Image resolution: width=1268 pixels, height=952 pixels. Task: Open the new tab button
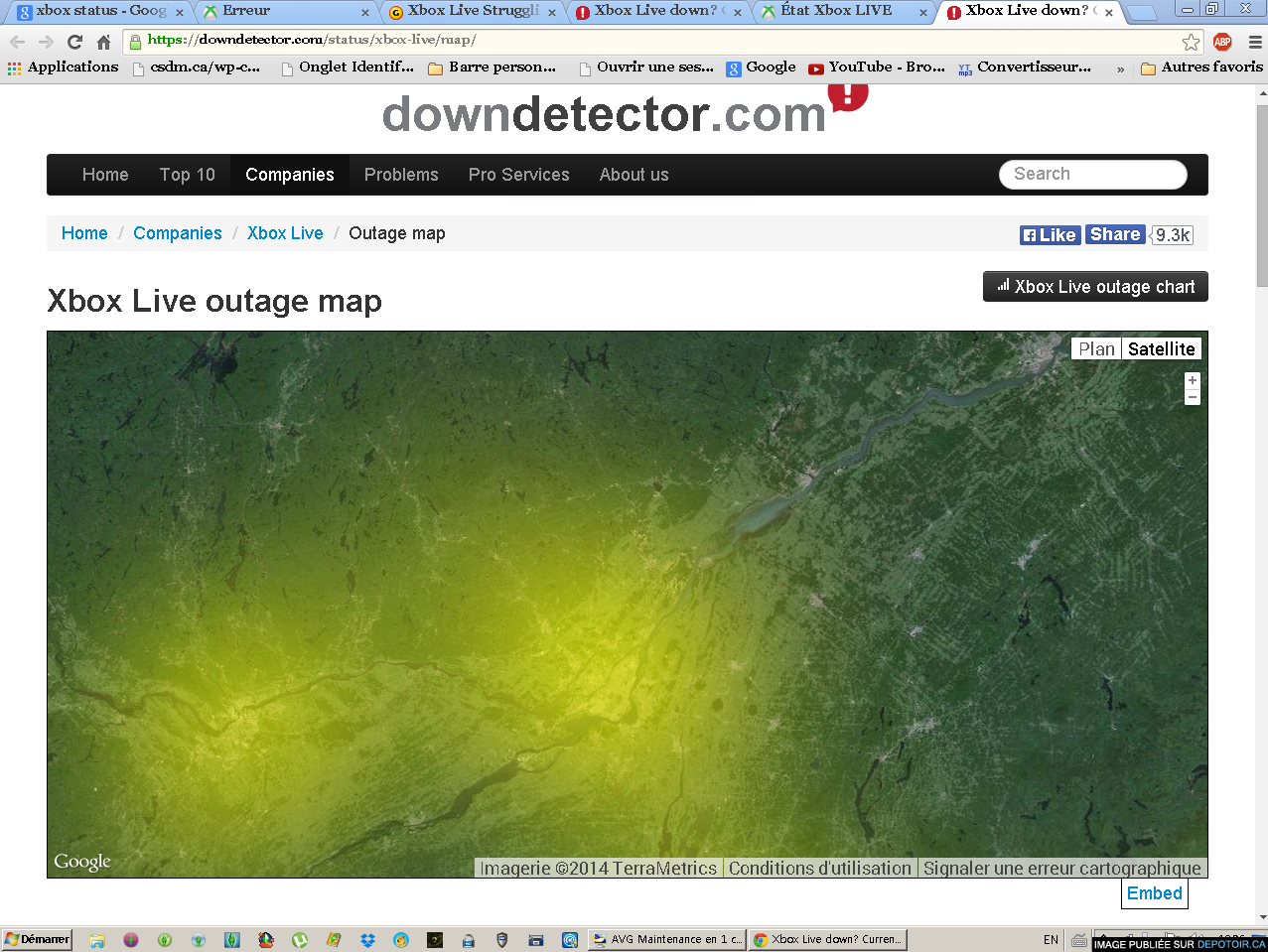click(x=1142, y=12)
